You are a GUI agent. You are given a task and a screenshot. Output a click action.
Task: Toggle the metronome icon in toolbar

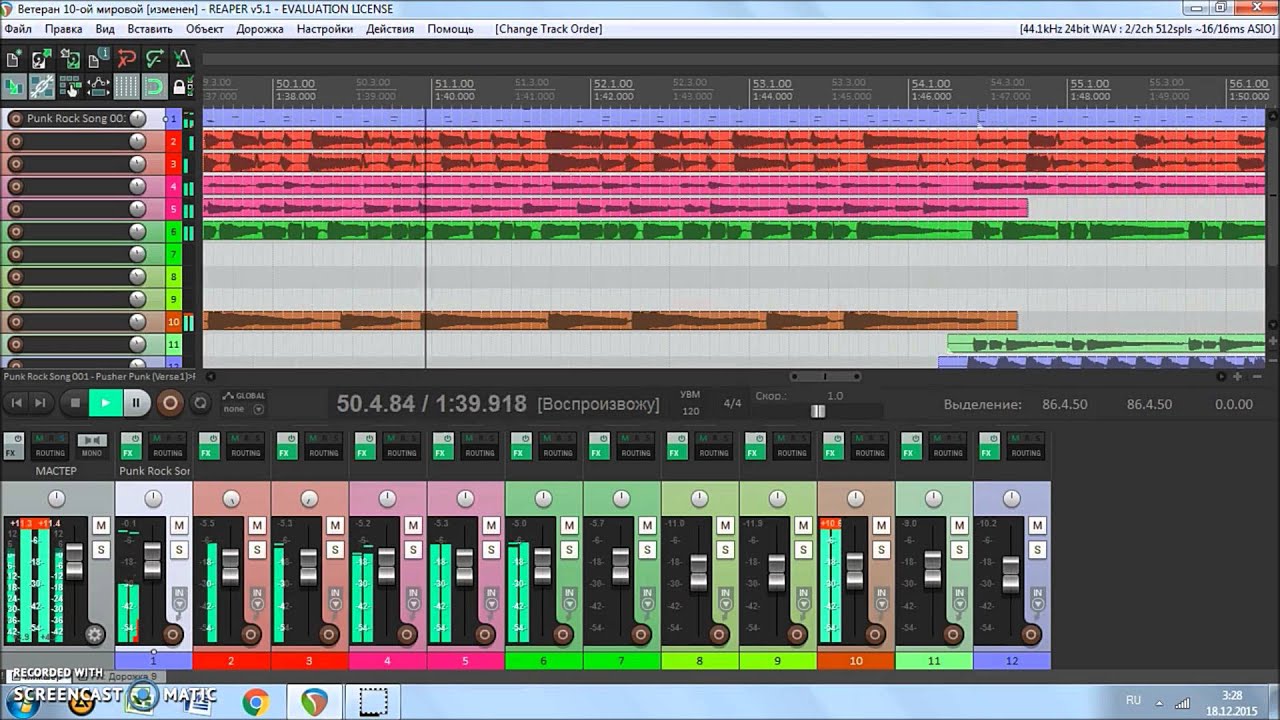(x=182, y=60)
